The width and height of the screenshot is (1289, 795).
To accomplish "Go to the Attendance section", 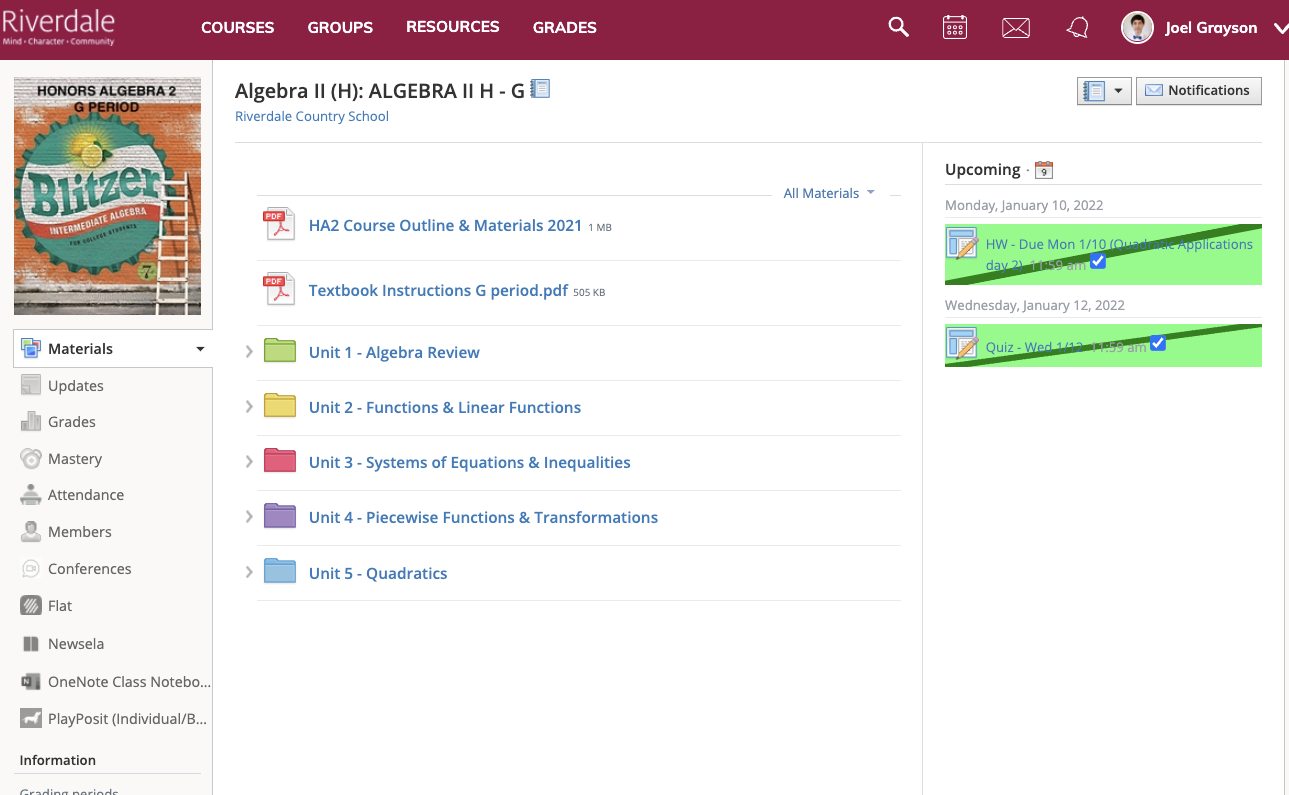I will click(86, 495).
